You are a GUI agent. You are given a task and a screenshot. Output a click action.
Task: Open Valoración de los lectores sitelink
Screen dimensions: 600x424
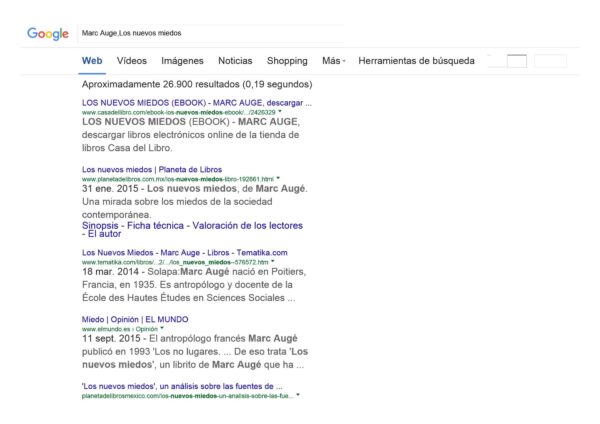tap(248, 225)
